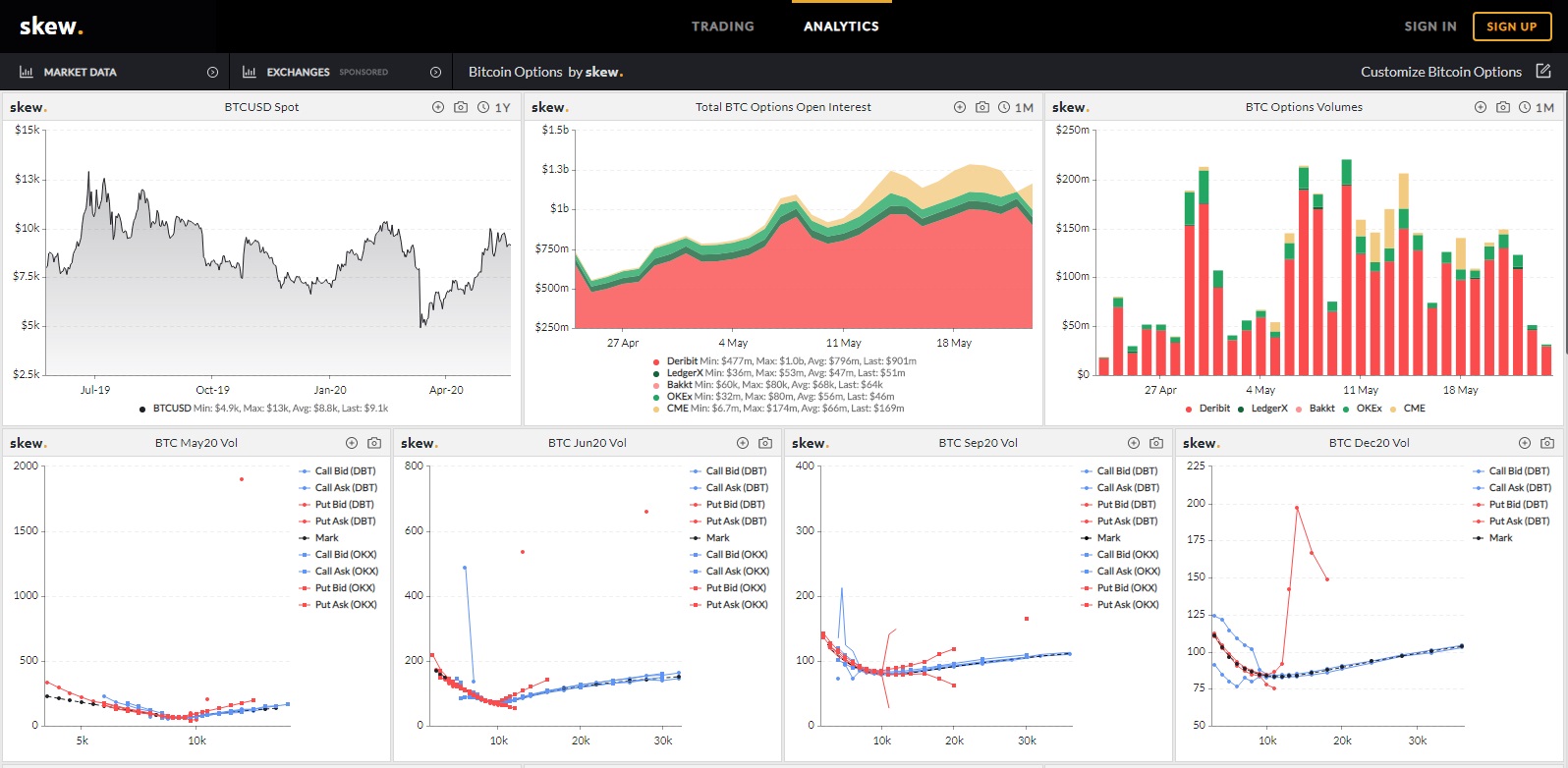1568x768 pixels.
Task: Click the SIGN UP button
Action: pos(1512,27)
